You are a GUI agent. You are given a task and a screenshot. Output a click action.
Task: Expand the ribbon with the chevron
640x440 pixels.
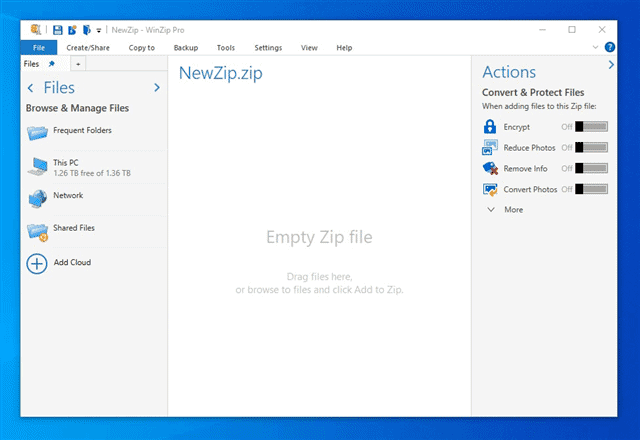(595, 47)
